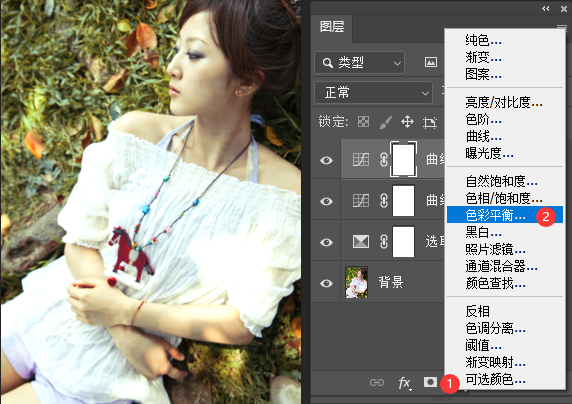572x404 pixels.
Task: Toggle visibility of the 背景 layer
Action: (326, 283)
